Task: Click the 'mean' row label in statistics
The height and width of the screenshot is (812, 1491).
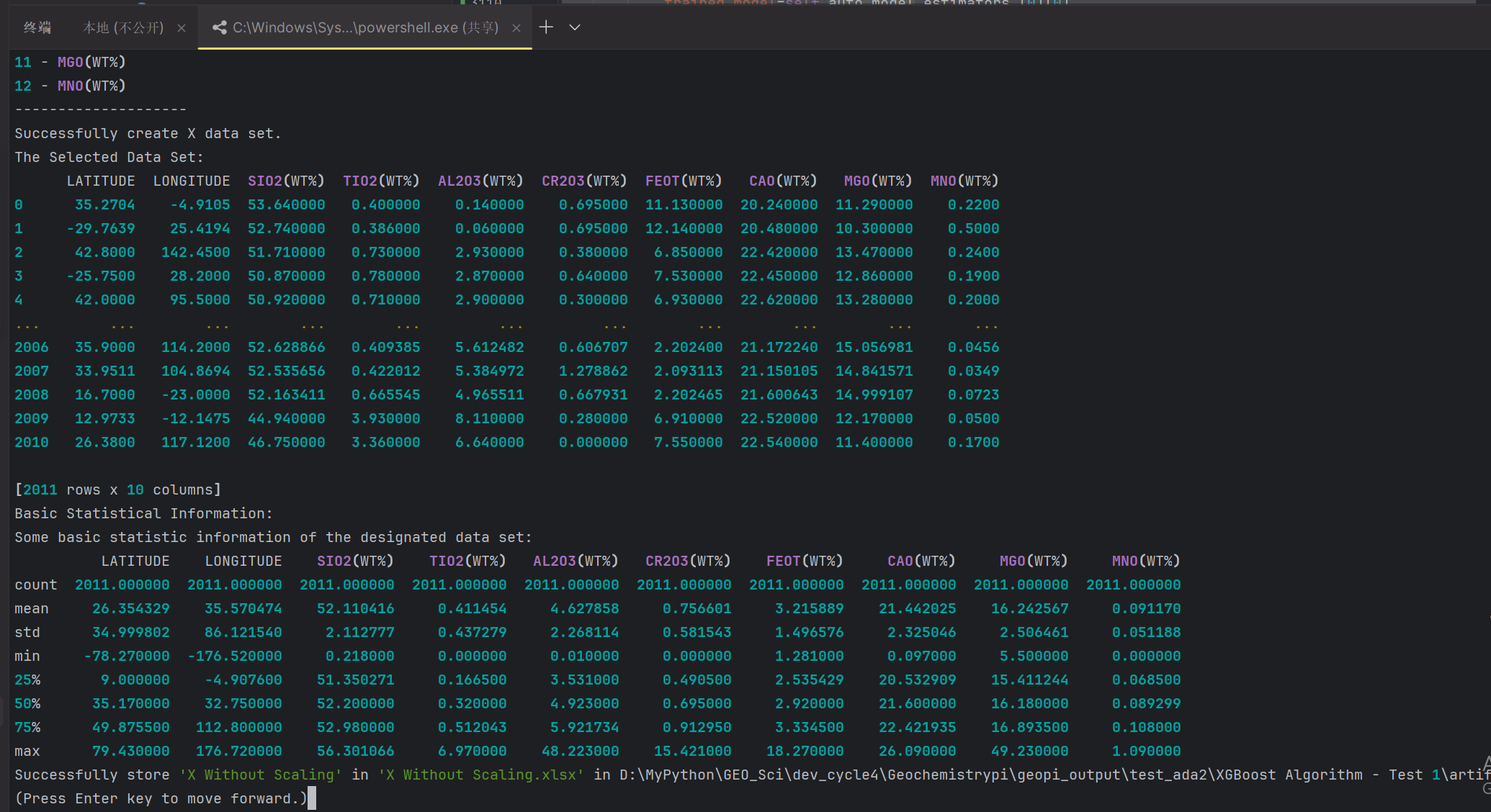Action: (x=31, y=608)
